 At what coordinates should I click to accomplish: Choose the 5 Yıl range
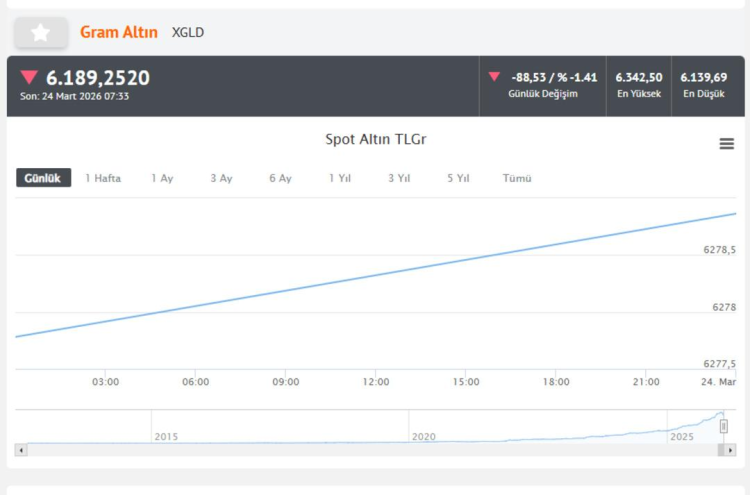(458, 178)
